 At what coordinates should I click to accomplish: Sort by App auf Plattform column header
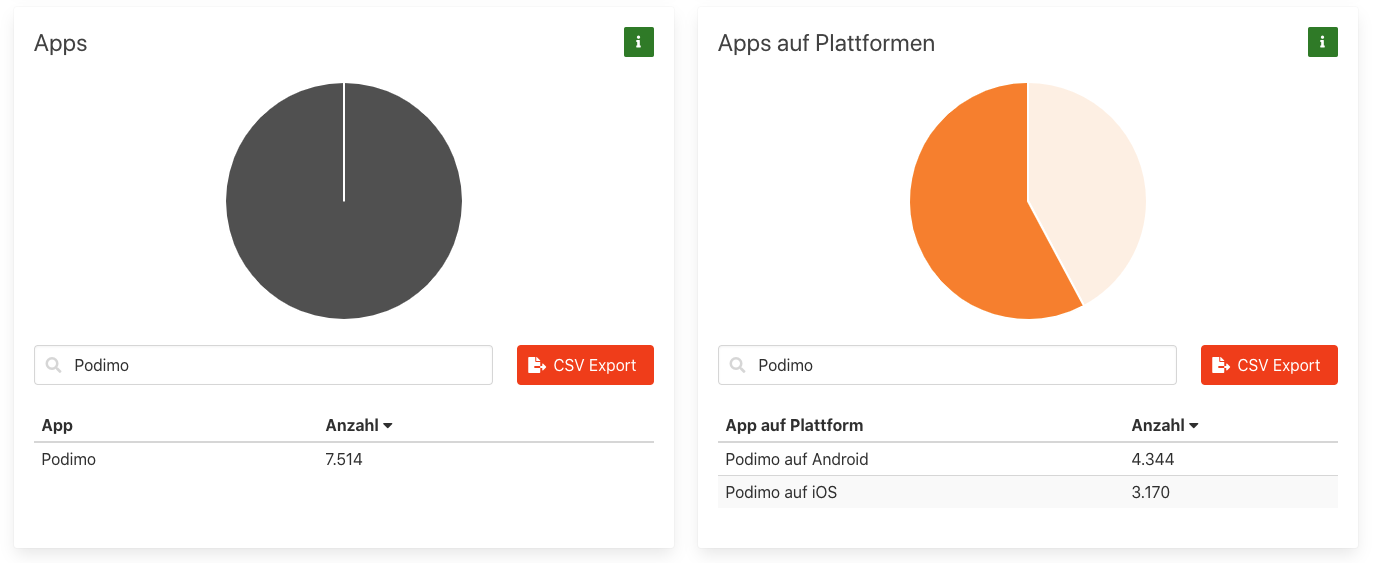(x=794, y=425)
